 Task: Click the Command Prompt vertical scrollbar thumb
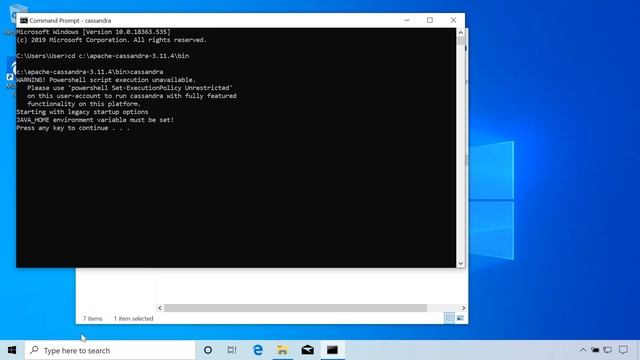461,41
